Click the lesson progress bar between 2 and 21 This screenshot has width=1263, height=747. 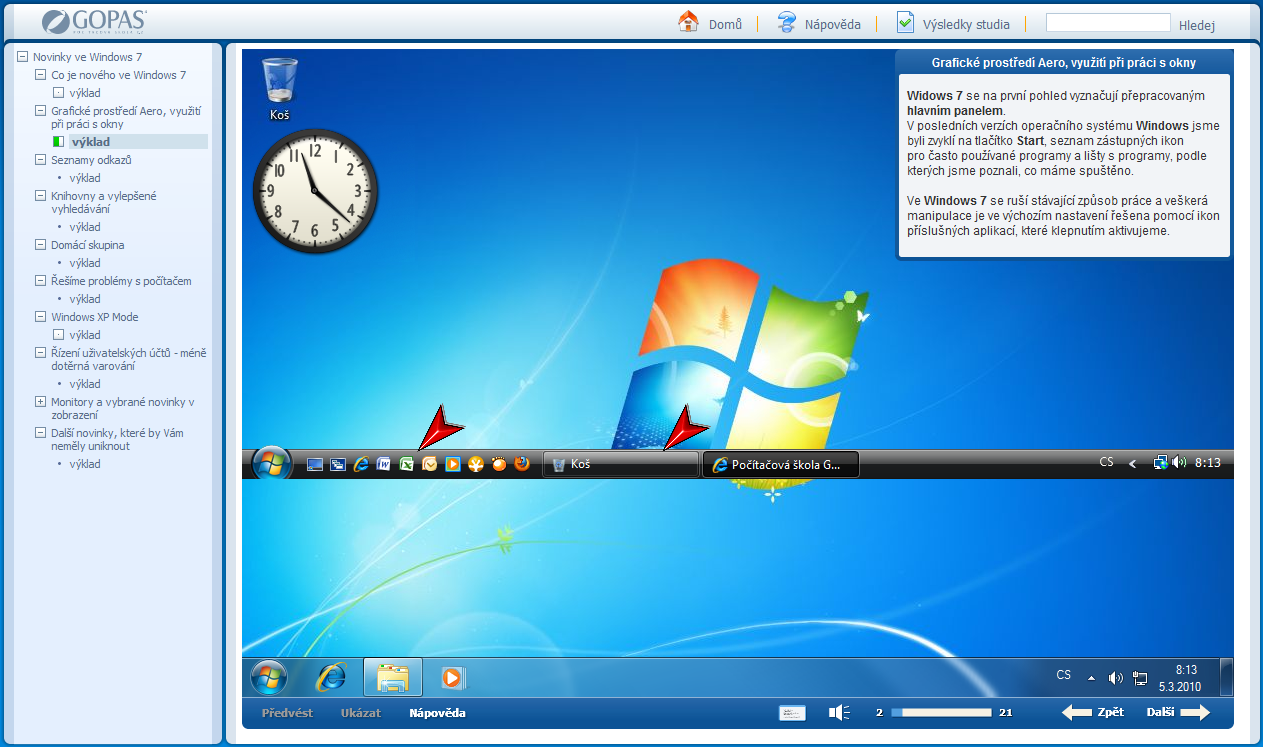point(941,713)
